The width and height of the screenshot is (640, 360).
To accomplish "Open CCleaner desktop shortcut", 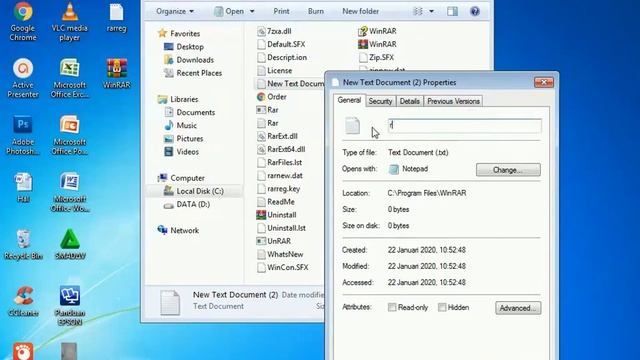I will 23,302.
